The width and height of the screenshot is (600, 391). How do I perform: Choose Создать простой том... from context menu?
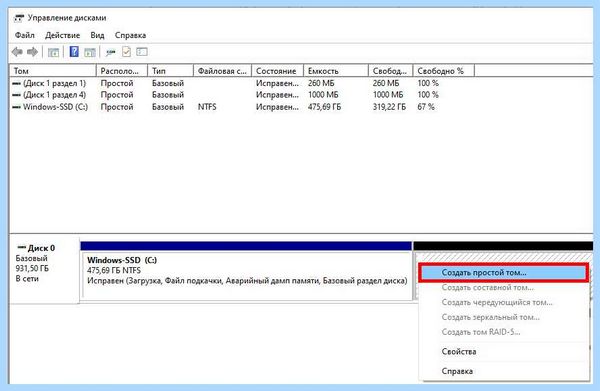(x=504, y=273)
